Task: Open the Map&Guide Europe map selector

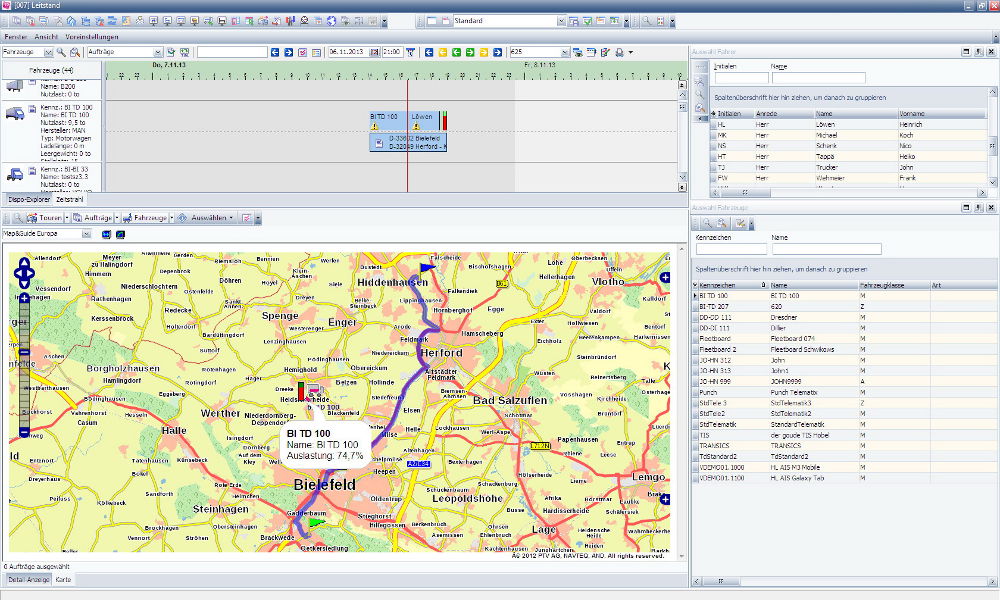Action: click(86, 234)
